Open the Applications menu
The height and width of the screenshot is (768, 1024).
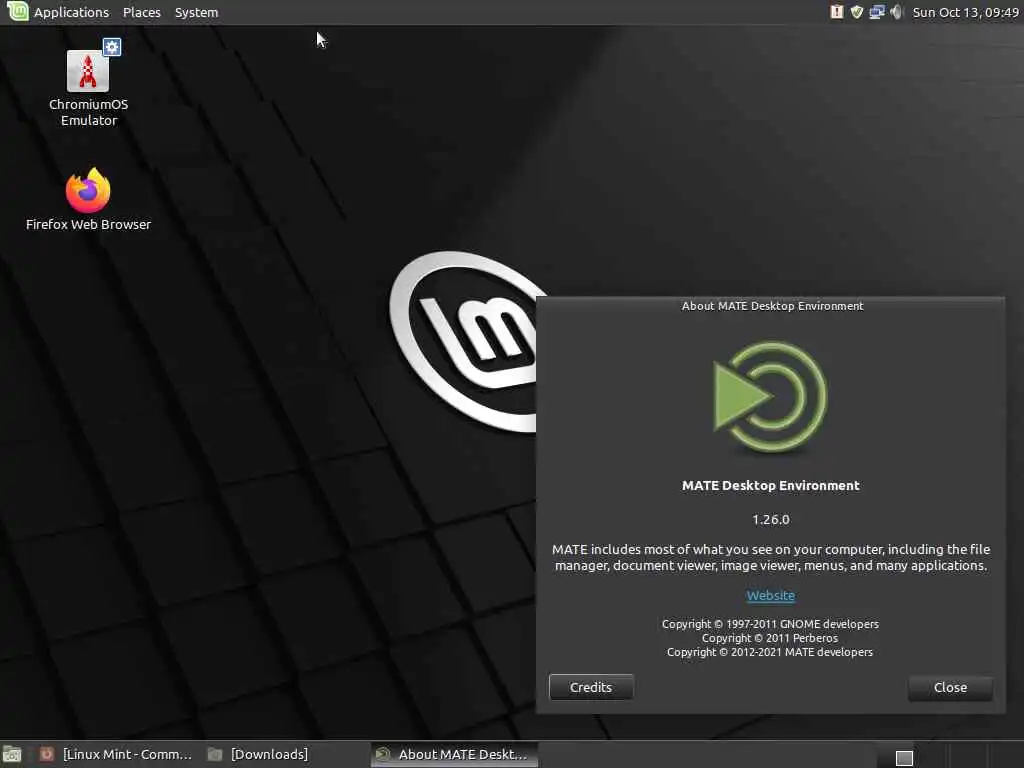coord(71,12)
